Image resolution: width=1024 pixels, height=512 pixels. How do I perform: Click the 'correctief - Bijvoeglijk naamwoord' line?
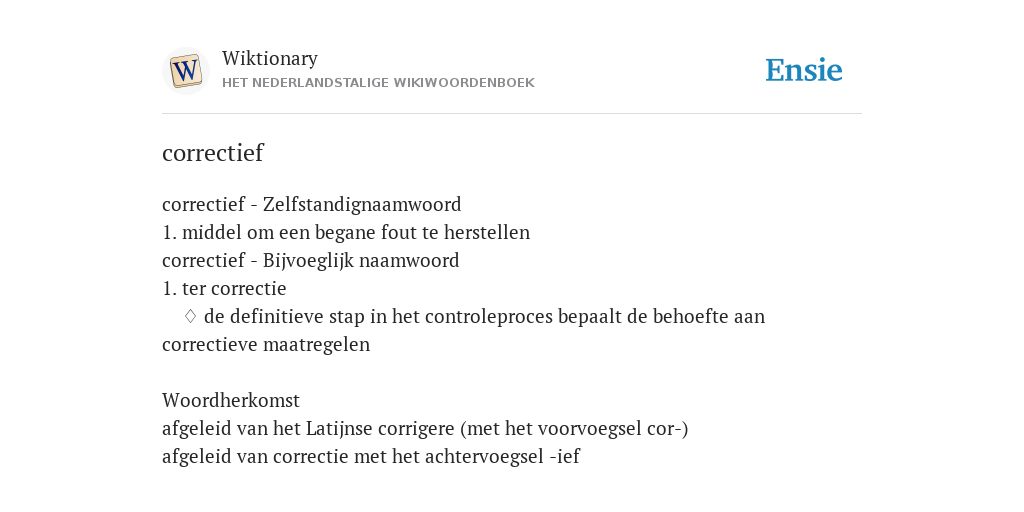(311, 261)
